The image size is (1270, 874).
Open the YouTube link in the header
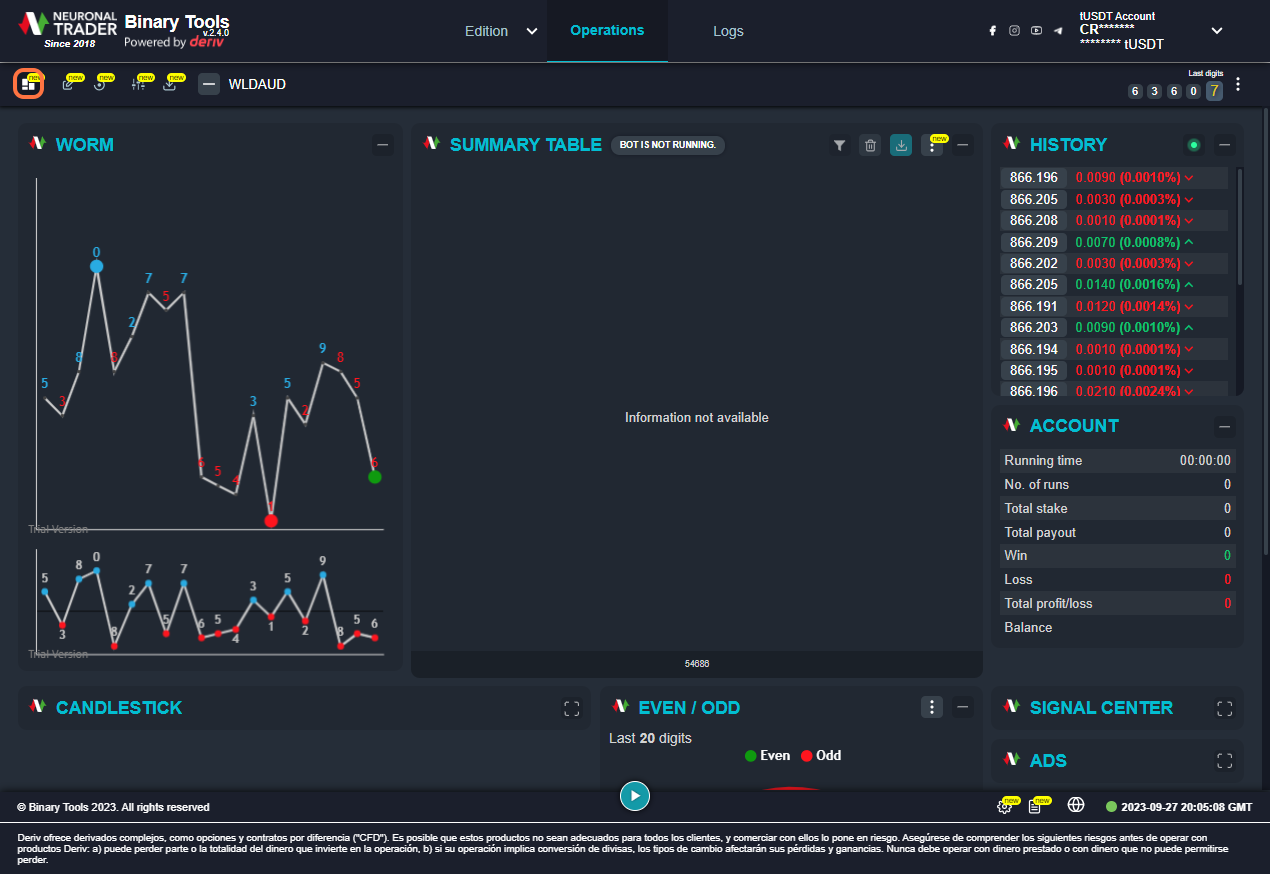1037,31
